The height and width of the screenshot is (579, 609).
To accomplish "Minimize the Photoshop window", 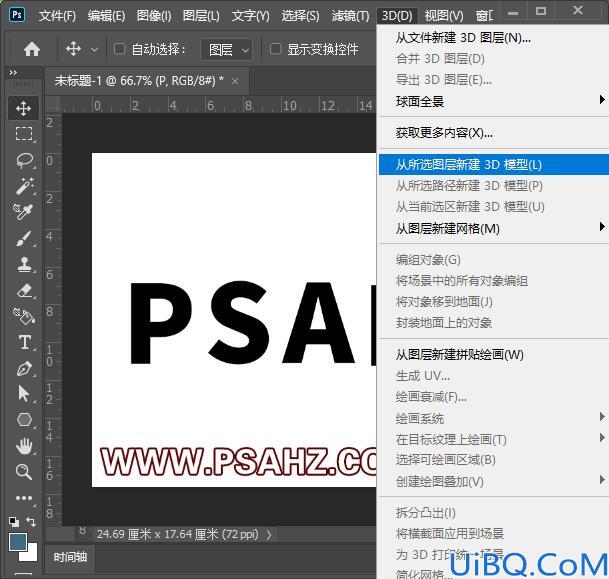I will click(513, 12).
